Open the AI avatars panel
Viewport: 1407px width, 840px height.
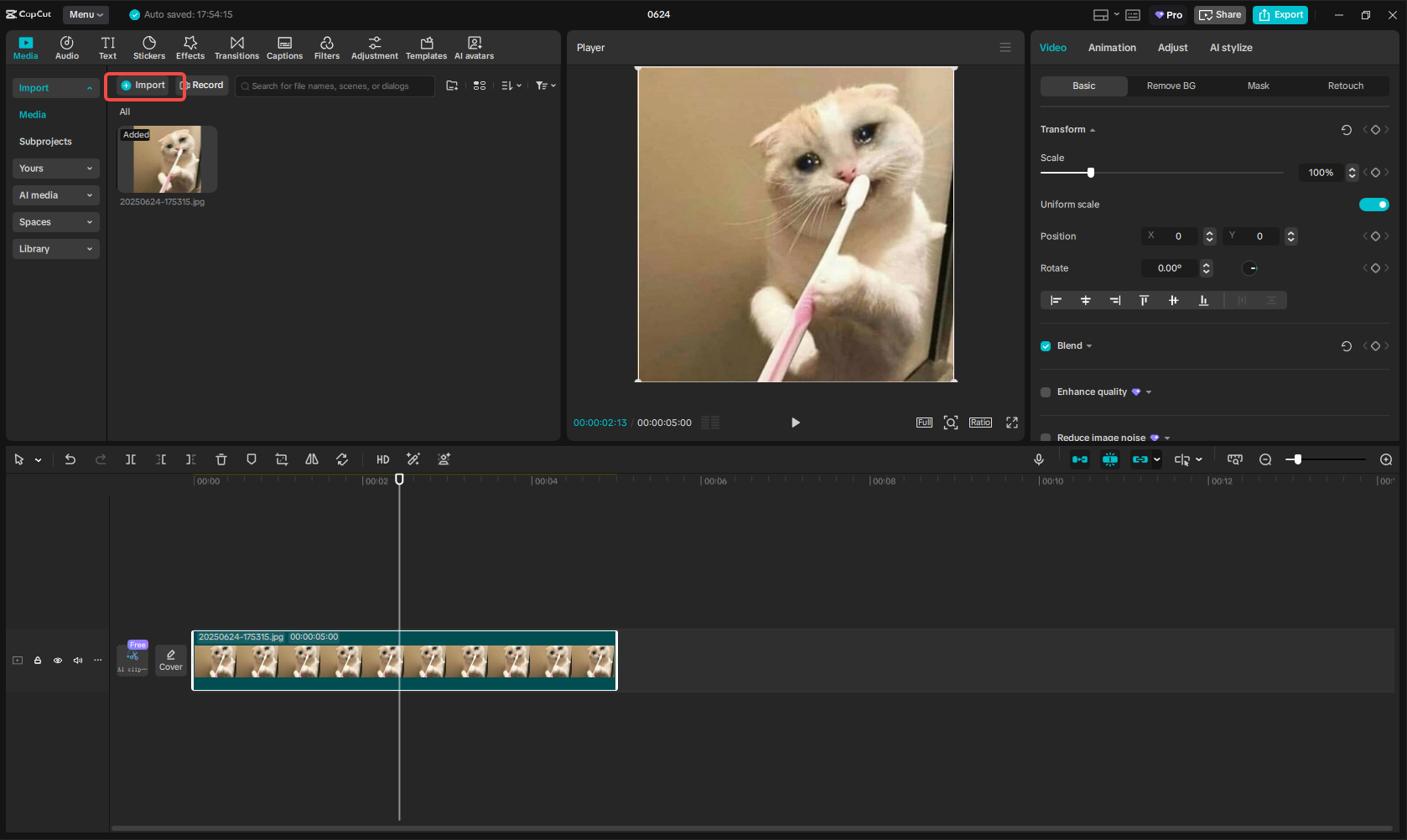pos(474,47)
